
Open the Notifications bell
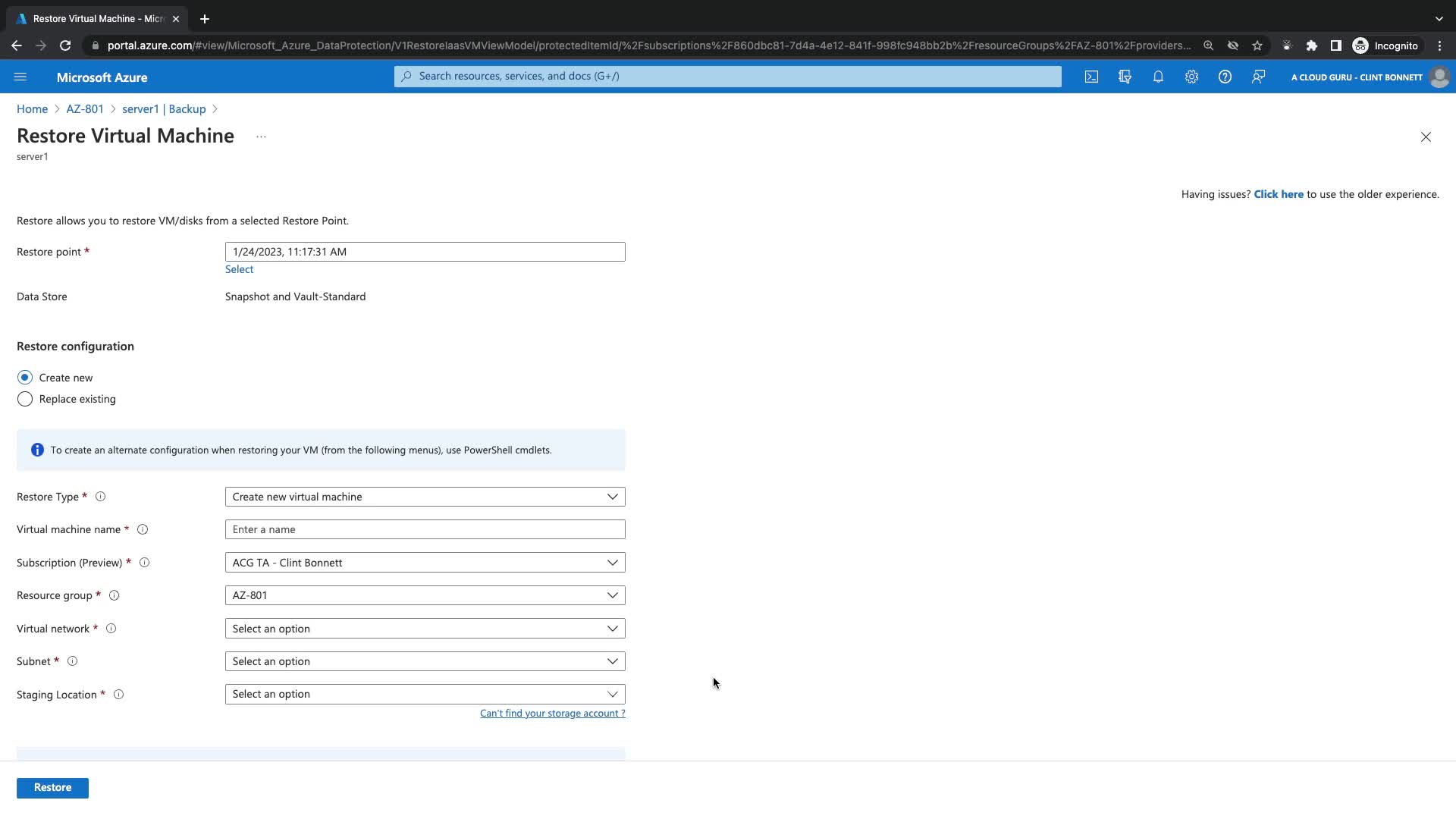pos(1158,77)
